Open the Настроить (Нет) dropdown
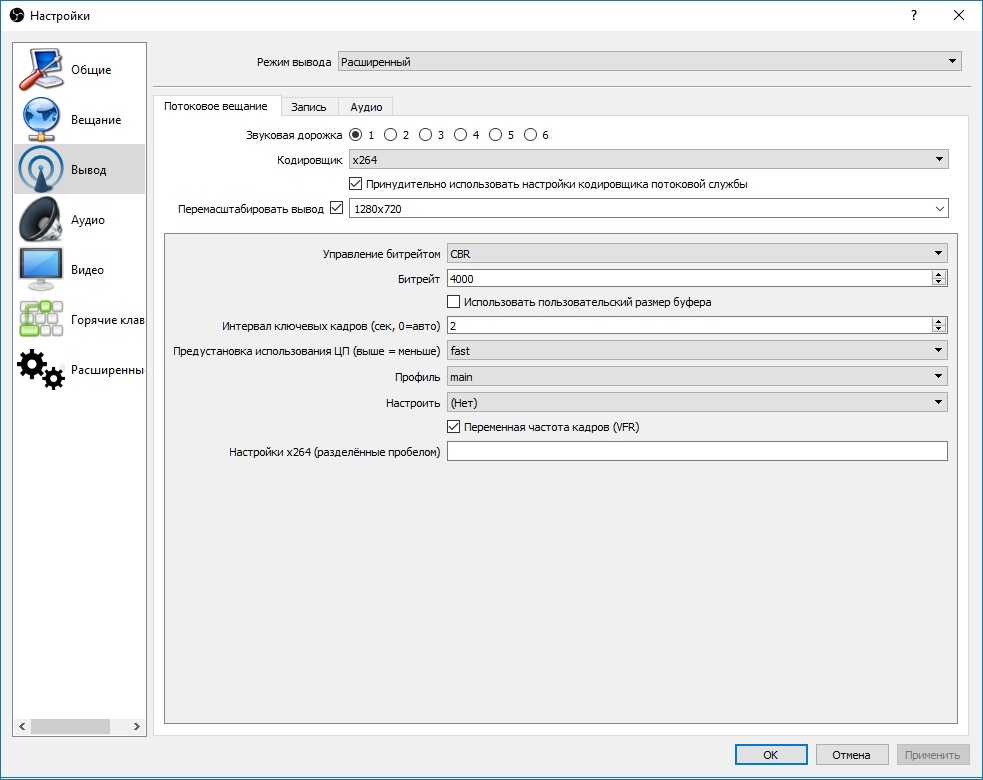Screen dimensions: 983x780 pos(697,403)
